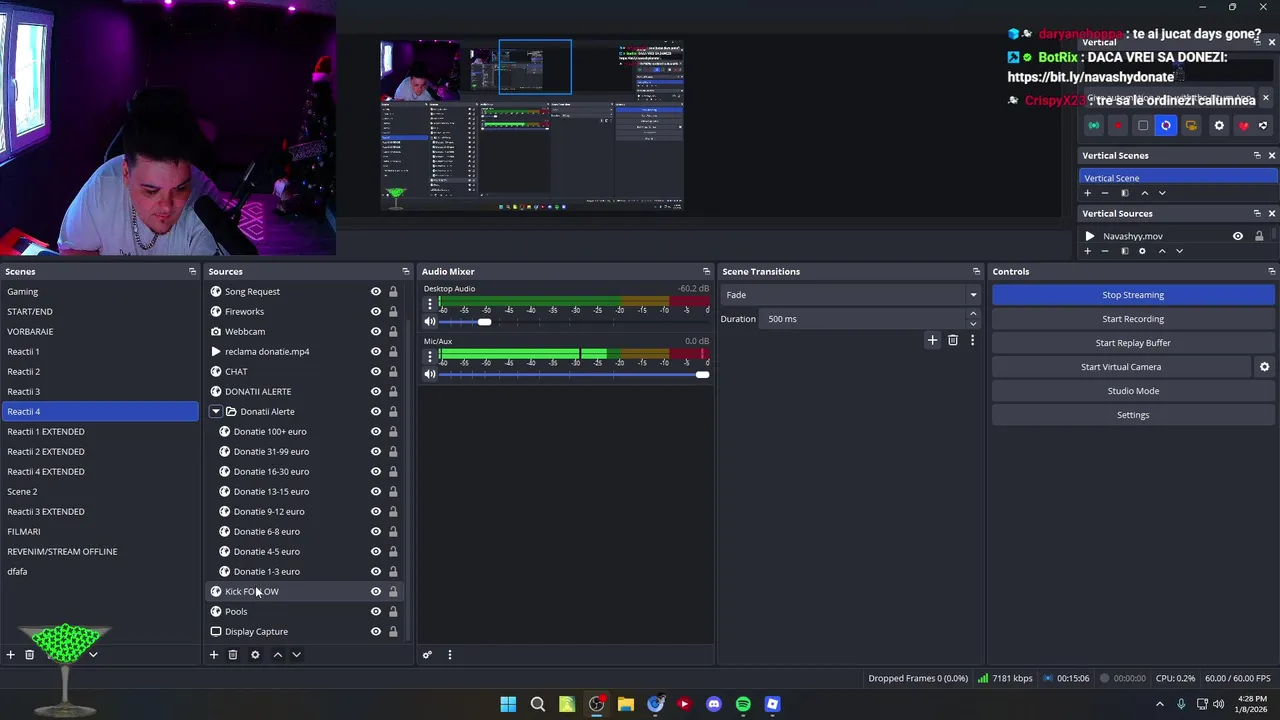1280x720 pixels.
Task: Hide the Display Capture source
Action: click(376, 631)
